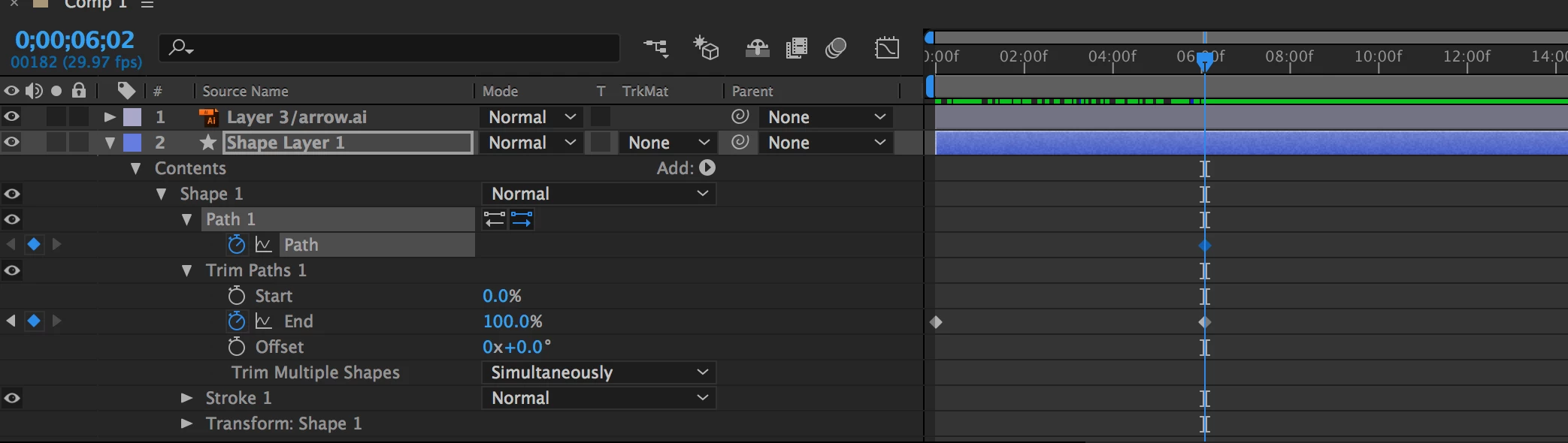Click Shape Layer 1 parent pick whip
1568x443 pixels.
(740, 142)
